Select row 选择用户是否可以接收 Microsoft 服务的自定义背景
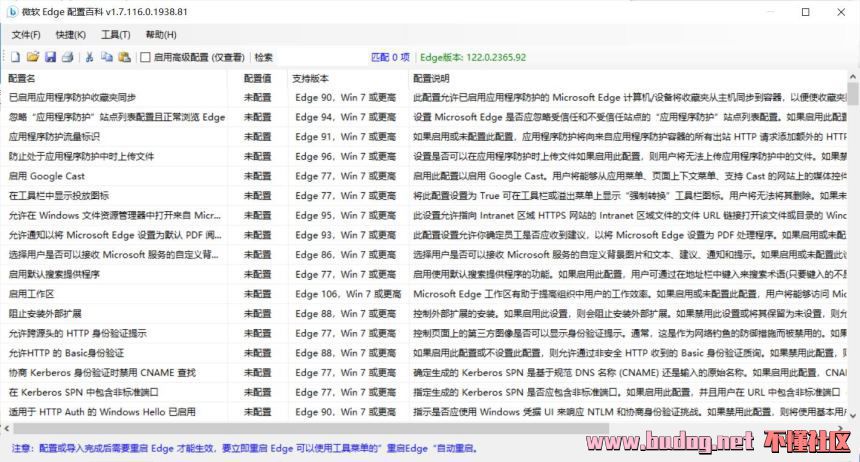 click(425, 255)
